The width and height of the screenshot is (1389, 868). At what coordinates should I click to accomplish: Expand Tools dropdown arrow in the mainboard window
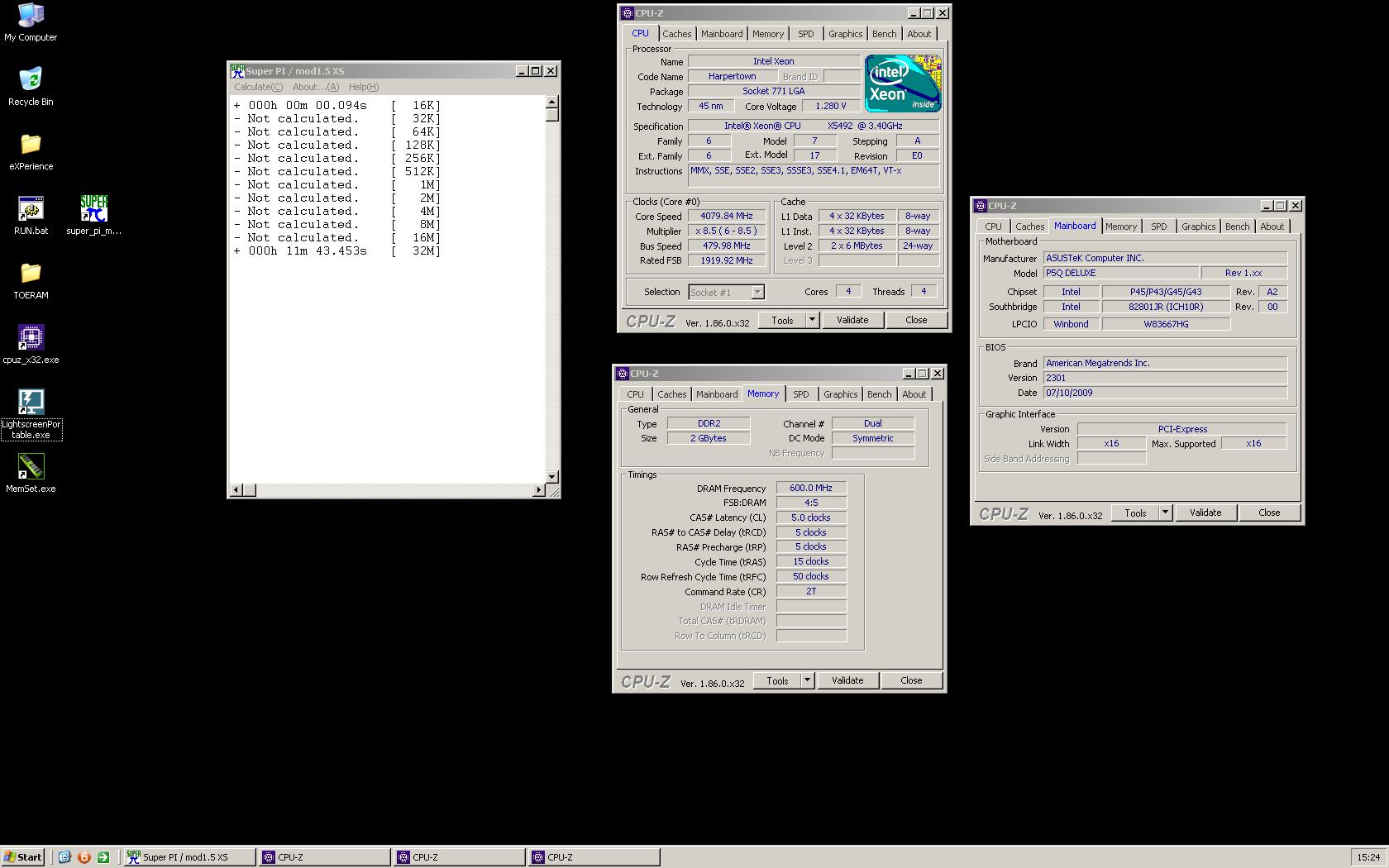point(1165,513)
